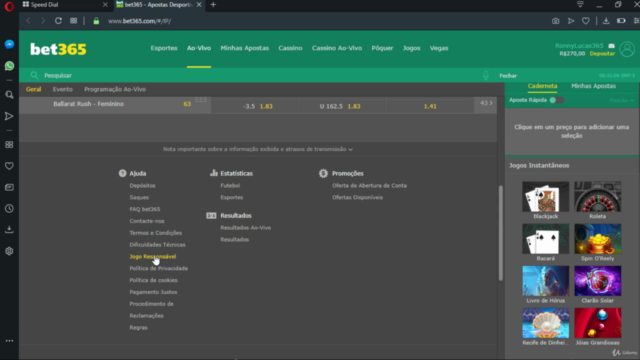This screenshot has width=640, height=360.
Task: Switch to the Geral tab
Action: point(33,89)
